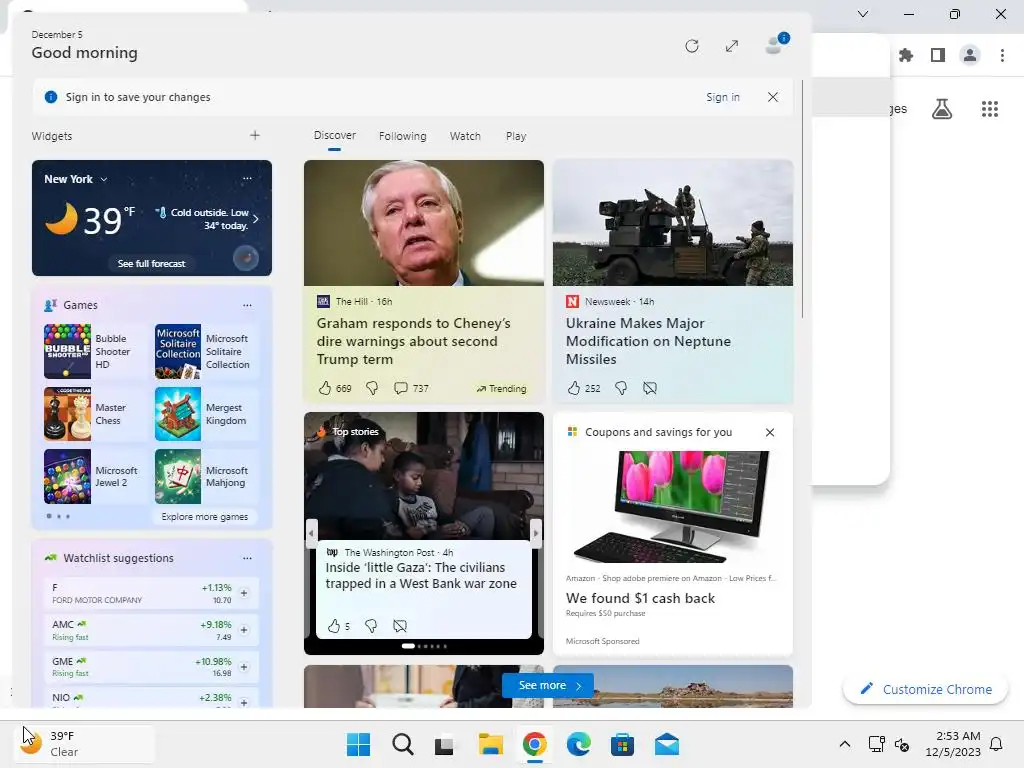Open Chrome Labs flask icon
The width and height of the screenshot is (1024, 768).
(x=941, y=109)
